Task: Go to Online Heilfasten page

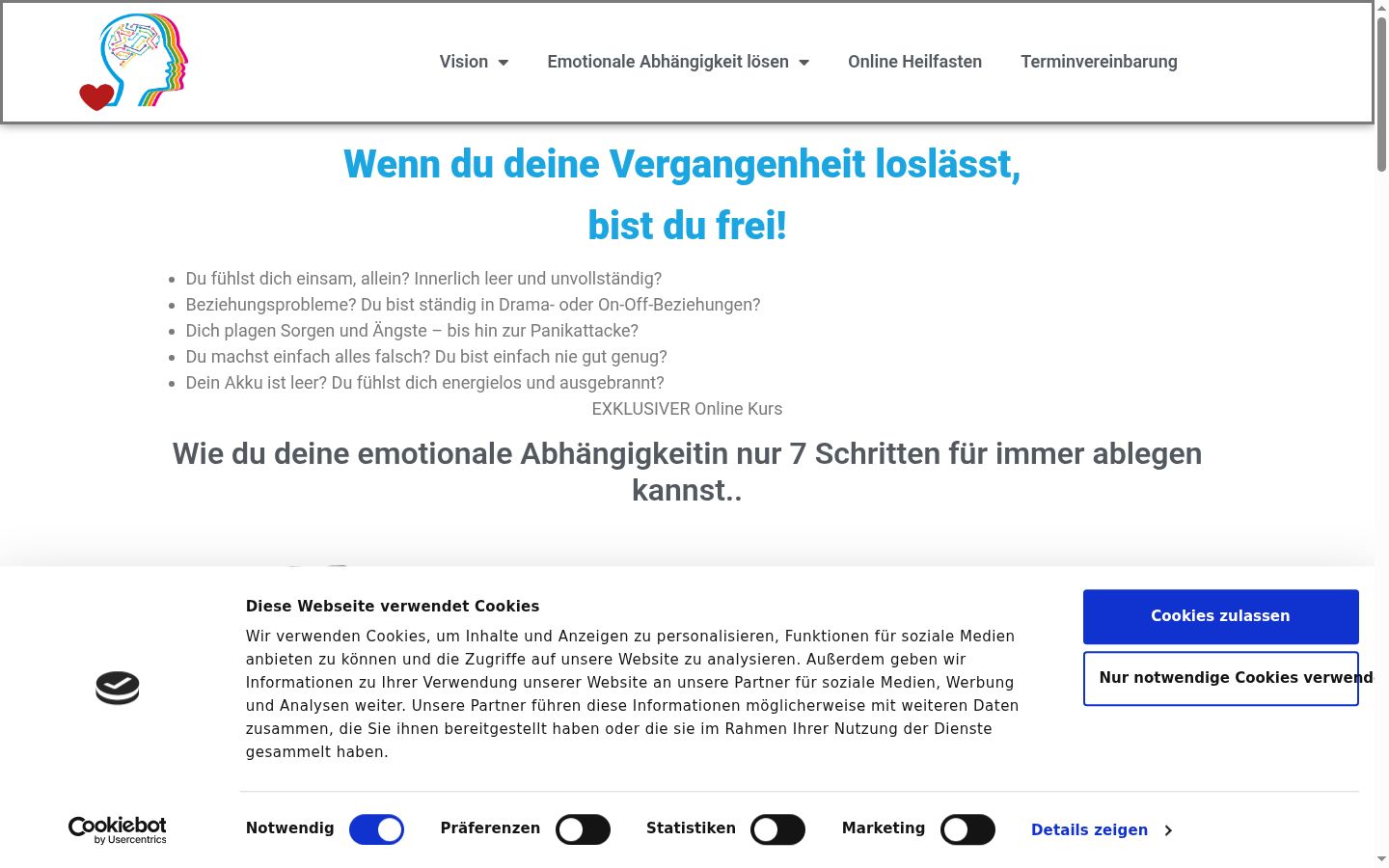Action: point(914,62)
